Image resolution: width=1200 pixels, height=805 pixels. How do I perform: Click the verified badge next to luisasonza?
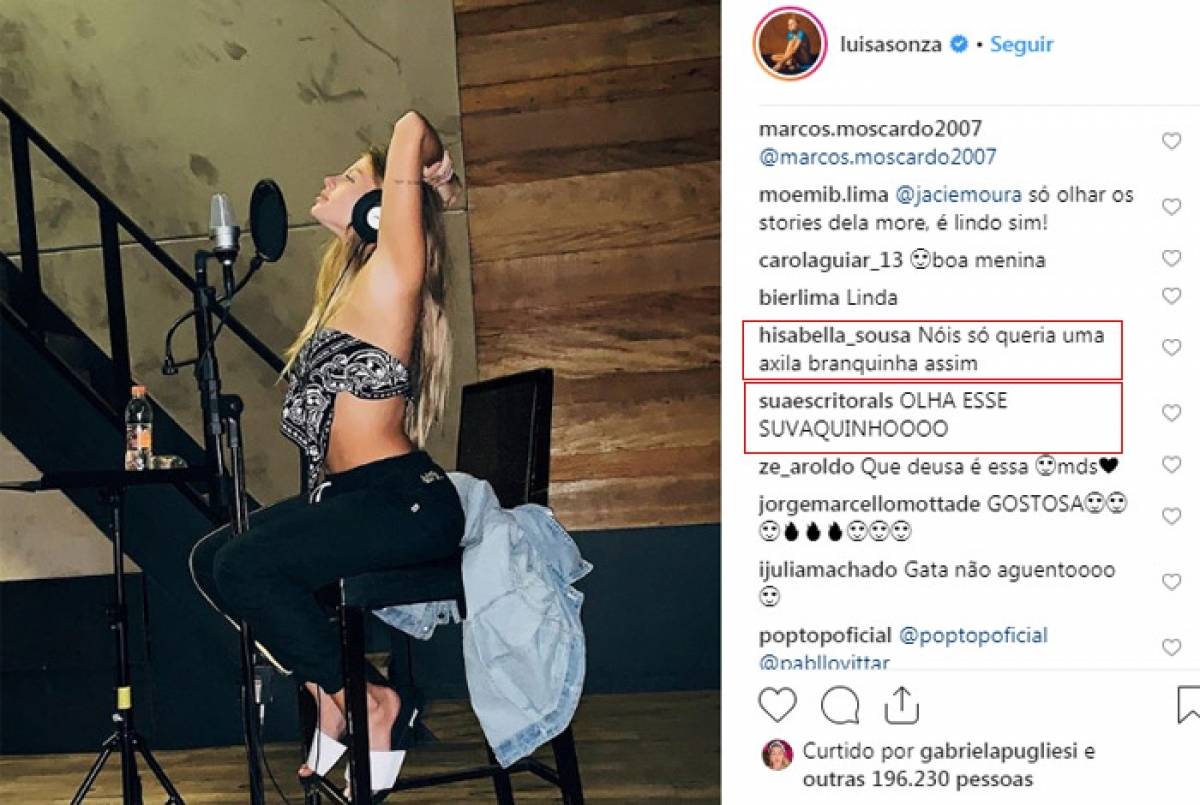point(958,45)
